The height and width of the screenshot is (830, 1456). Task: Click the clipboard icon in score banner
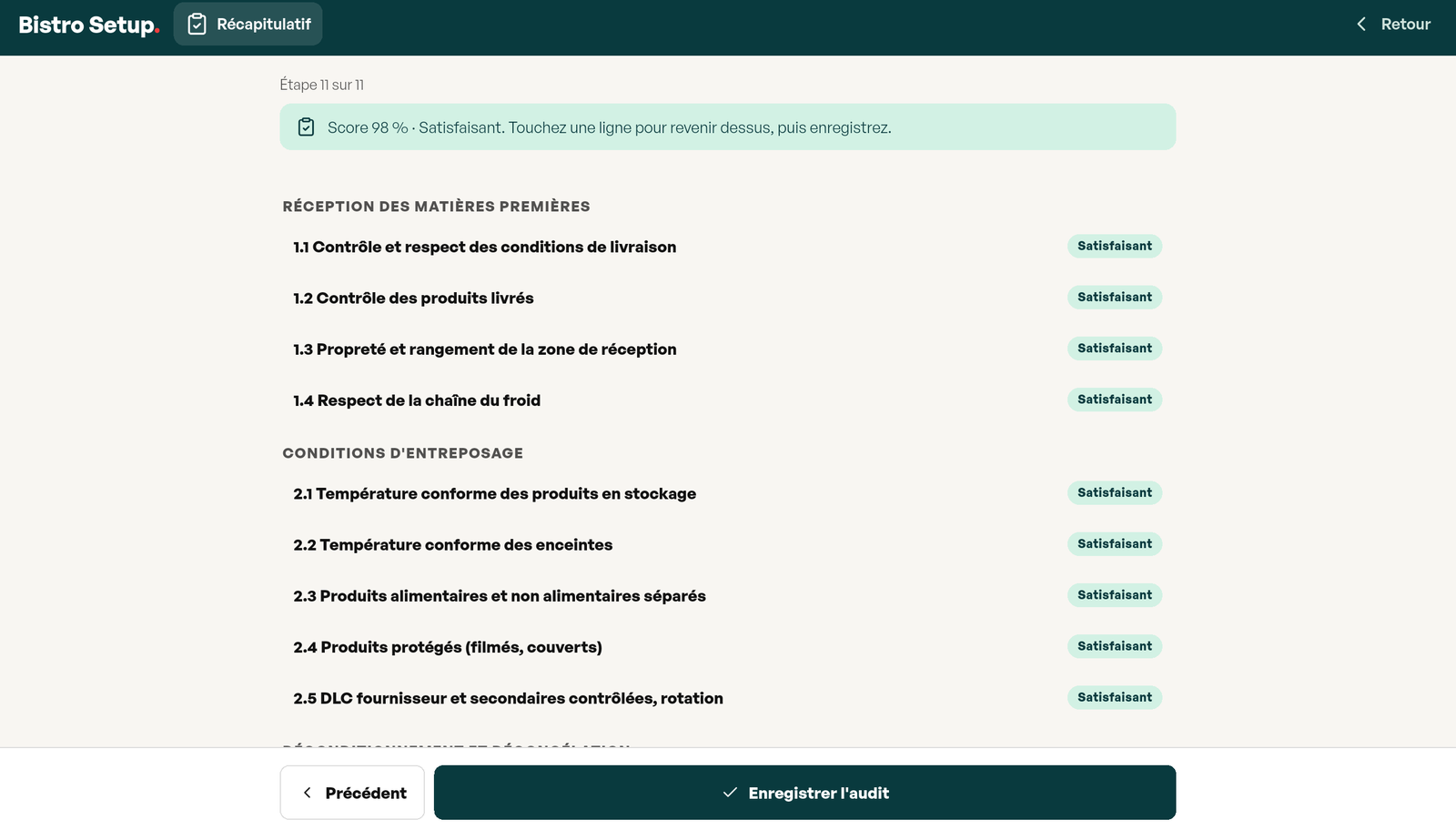point(307,127)
